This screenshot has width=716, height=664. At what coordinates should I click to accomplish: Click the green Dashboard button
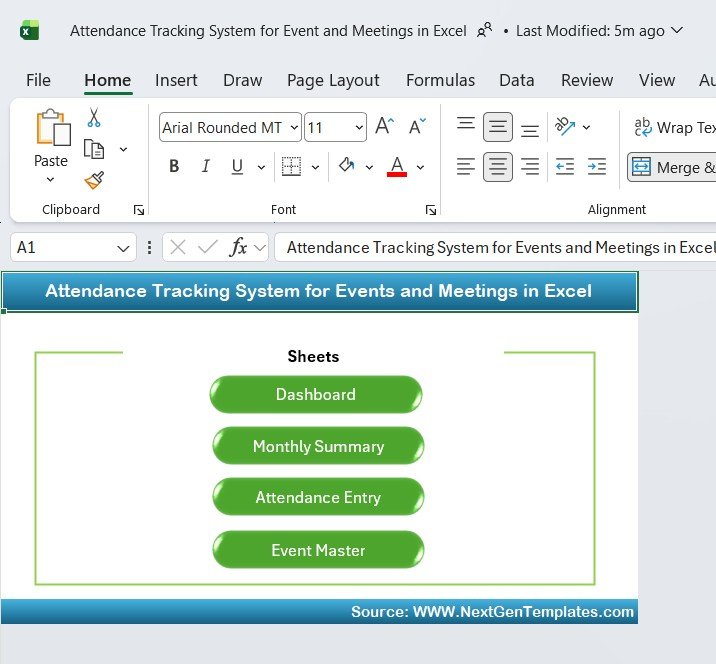[x=316, y=394]
